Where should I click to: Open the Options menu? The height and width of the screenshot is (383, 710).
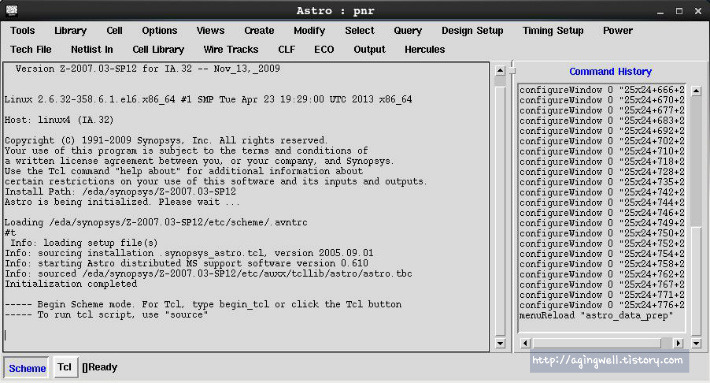point(159,31)
